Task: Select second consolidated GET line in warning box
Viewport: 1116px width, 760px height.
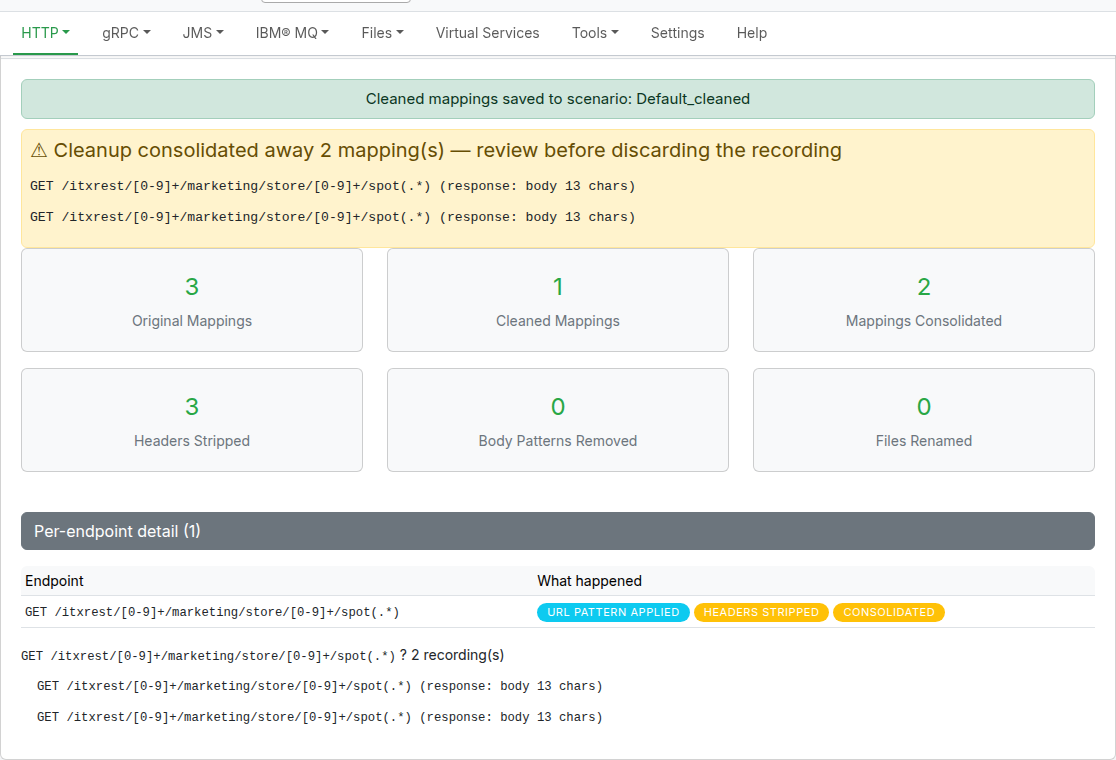Action: [332, 217]
